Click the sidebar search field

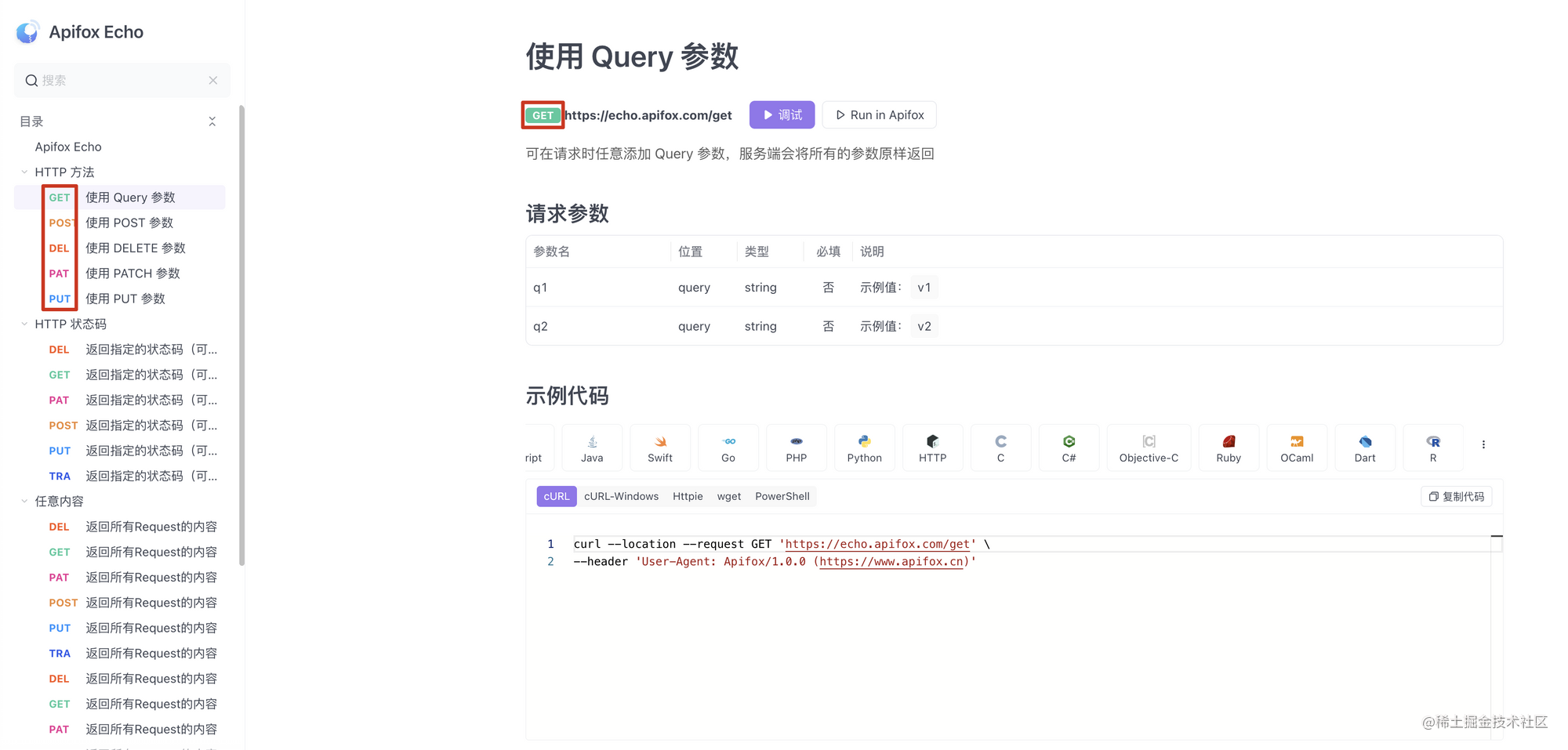click(122, 80)
